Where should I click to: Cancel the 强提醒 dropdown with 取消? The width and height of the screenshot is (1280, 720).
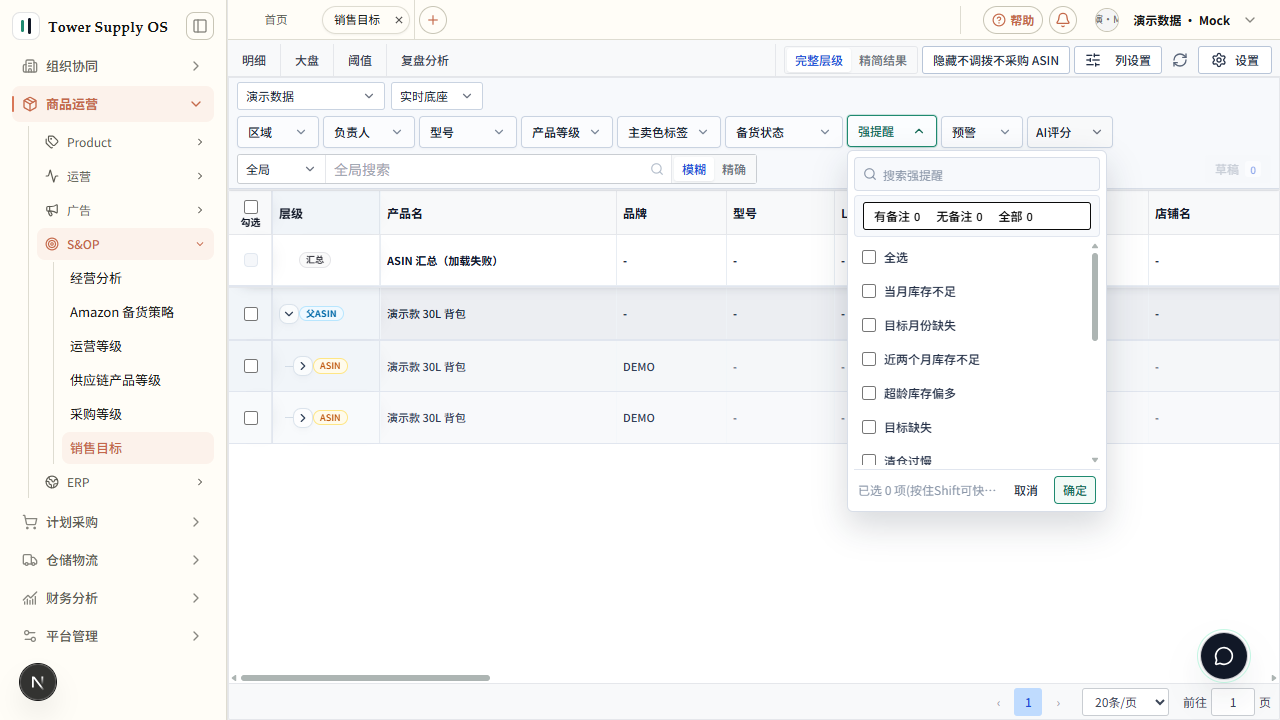click(x=1026, y=490)
